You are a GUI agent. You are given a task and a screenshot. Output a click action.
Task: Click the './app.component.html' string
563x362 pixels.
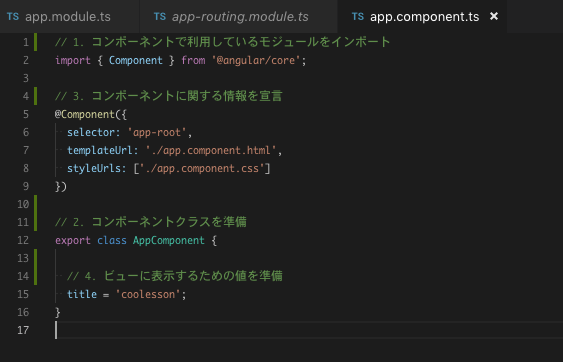coord(211,150)
